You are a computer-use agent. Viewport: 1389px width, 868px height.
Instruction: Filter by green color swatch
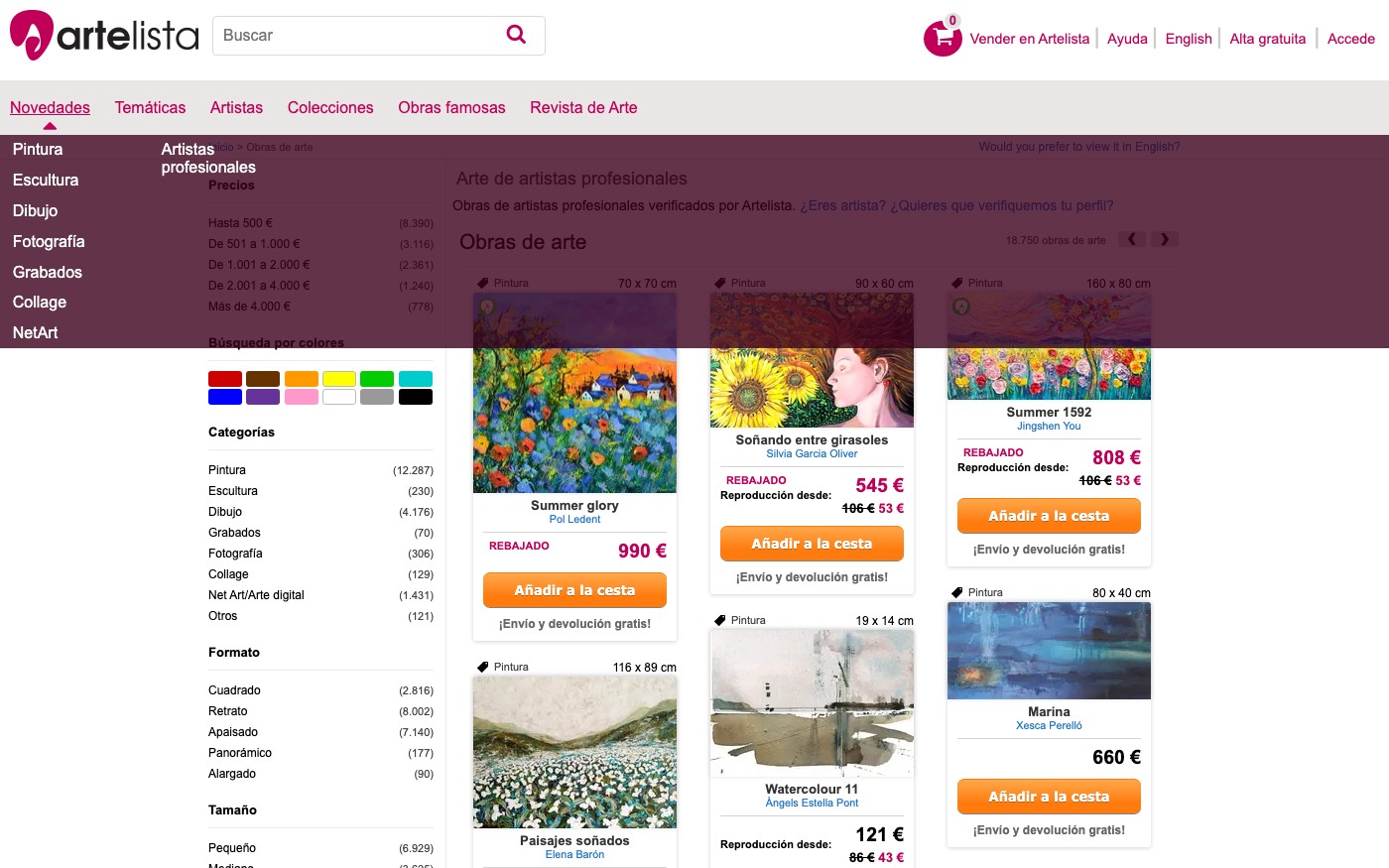click(x=377, y=378)
